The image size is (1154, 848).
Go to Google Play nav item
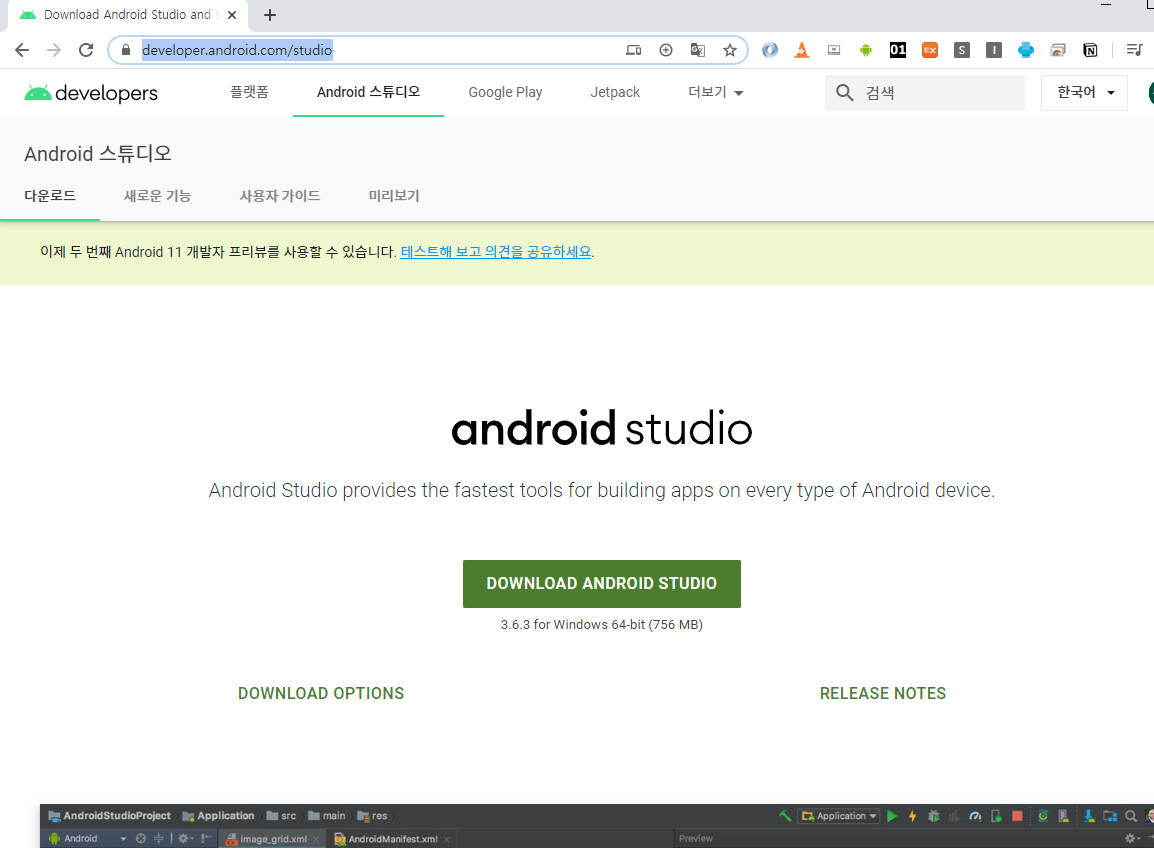pyautogui.click(x=505, y=92)
